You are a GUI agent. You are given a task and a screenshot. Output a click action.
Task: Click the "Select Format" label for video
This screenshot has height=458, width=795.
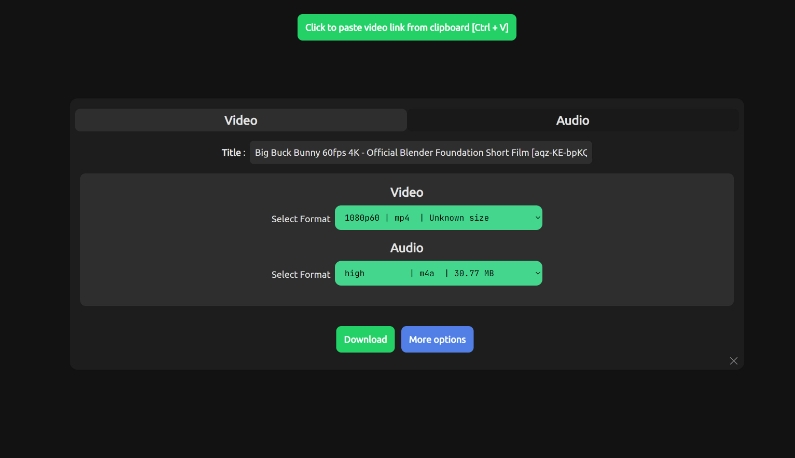[x=301, y=219]
